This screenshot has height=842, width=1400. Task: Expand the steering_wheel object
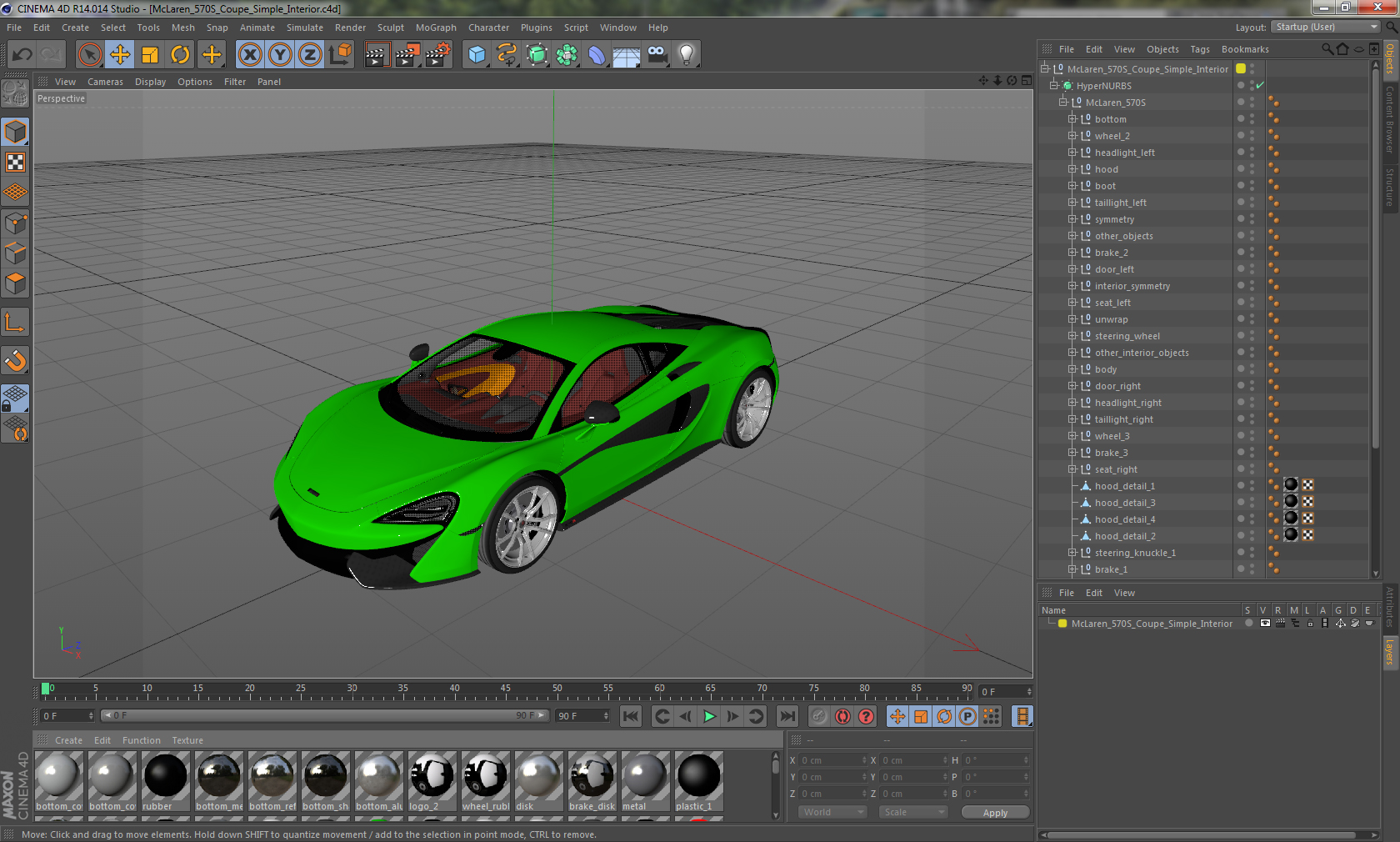pyautogui.click(x=1072, y=336)
